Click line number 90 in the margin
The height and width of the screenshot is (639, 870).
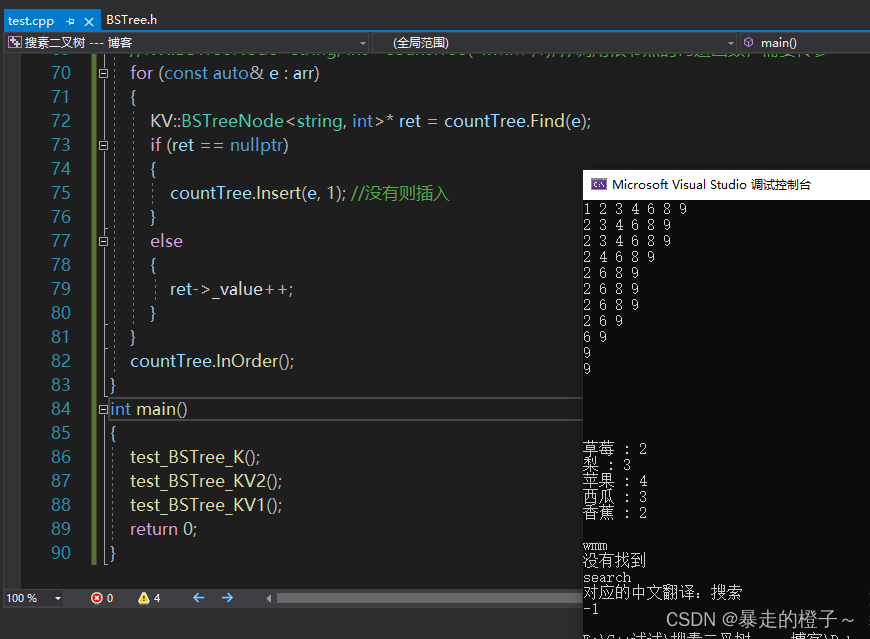click(61, 553)
